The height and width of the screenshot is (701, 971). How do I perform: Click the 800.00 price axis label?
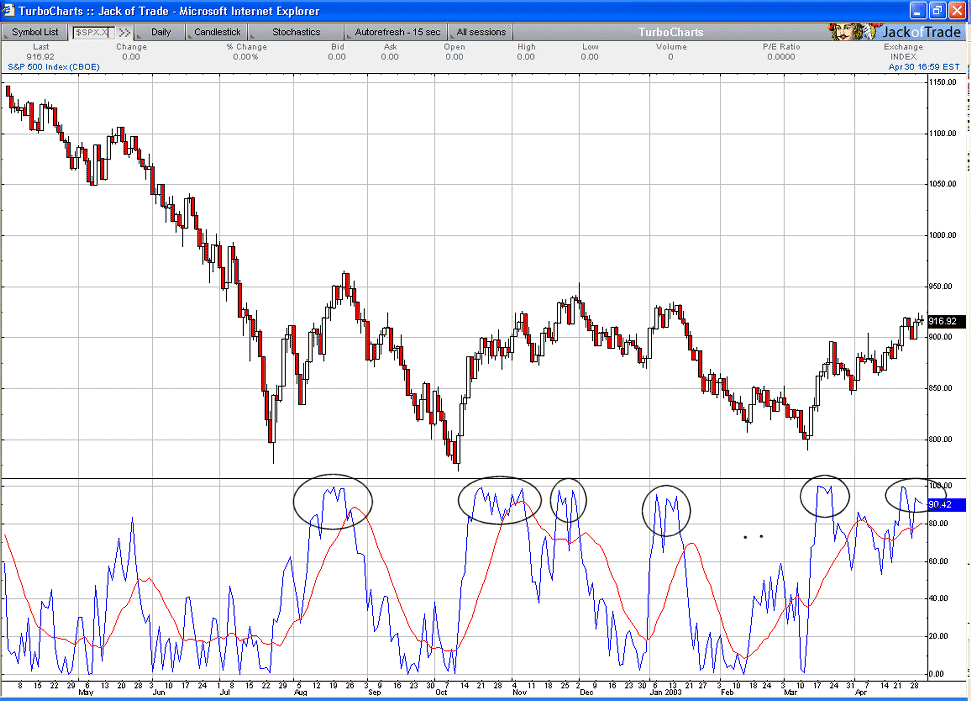tap(941, 440)
